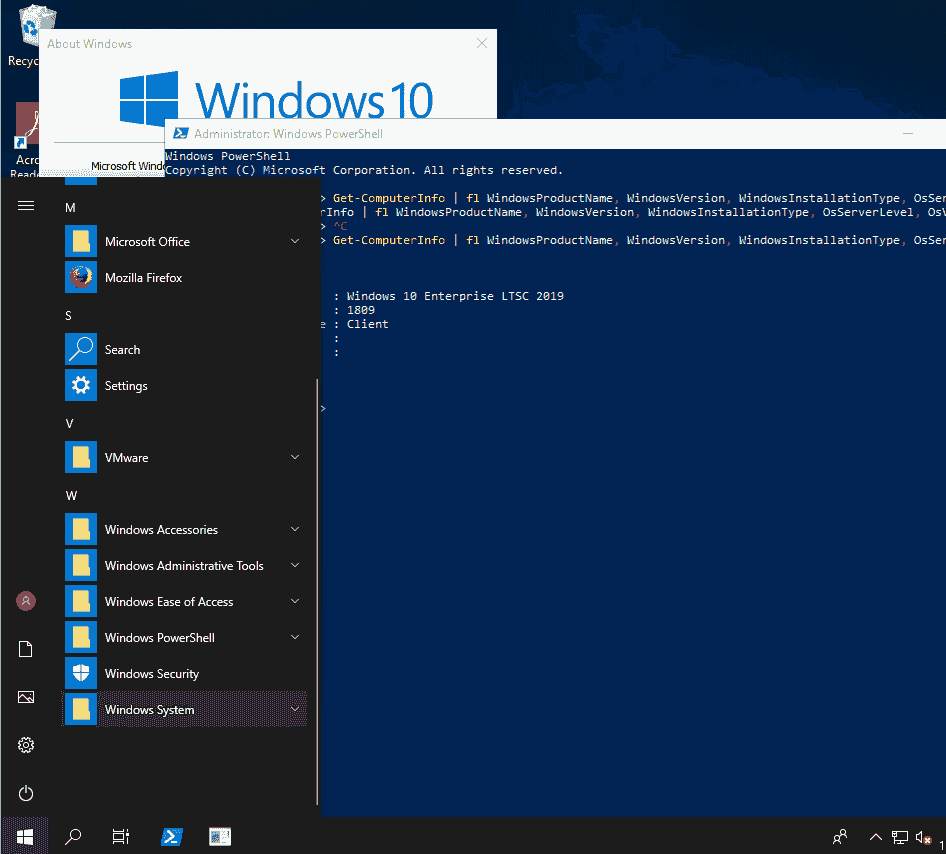
Task: Toggle the hamburger menu in the Start menu
Action: (25, 207)
